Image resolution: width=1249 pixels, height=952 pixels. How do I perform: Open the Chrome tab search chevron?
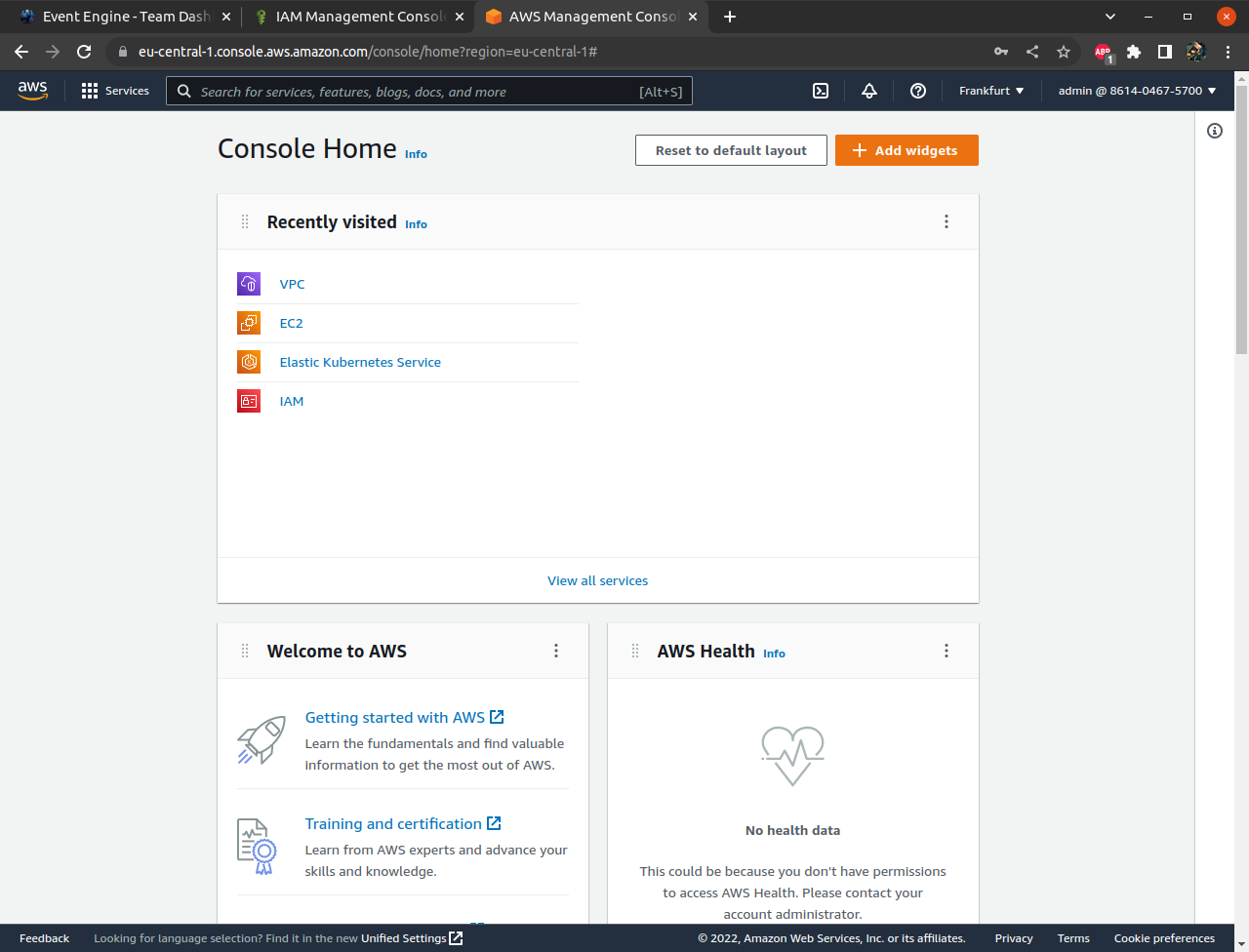(1109, 17)
